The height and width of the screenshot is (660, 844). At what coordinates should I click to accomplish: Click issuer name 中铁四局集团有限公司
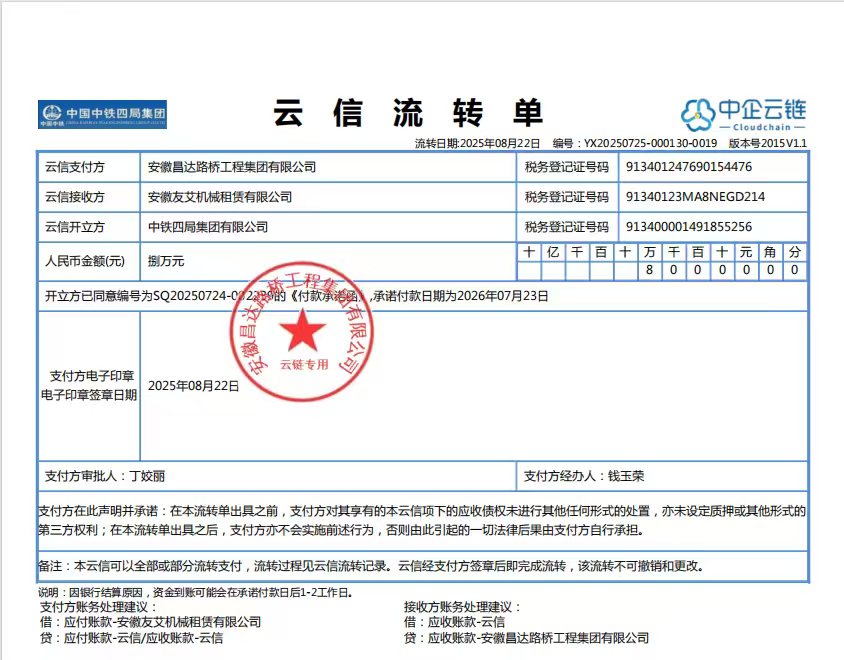(207, 227)
